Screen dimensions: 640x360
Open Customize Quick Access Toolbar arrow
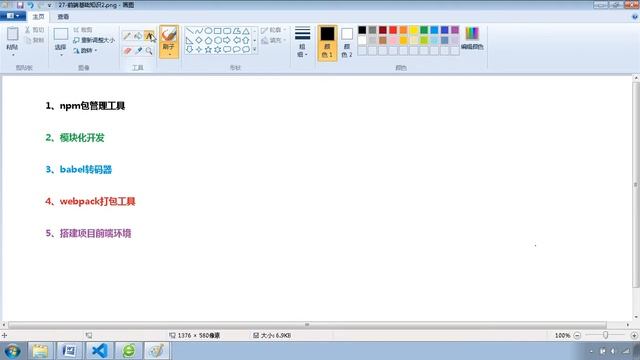49,5
